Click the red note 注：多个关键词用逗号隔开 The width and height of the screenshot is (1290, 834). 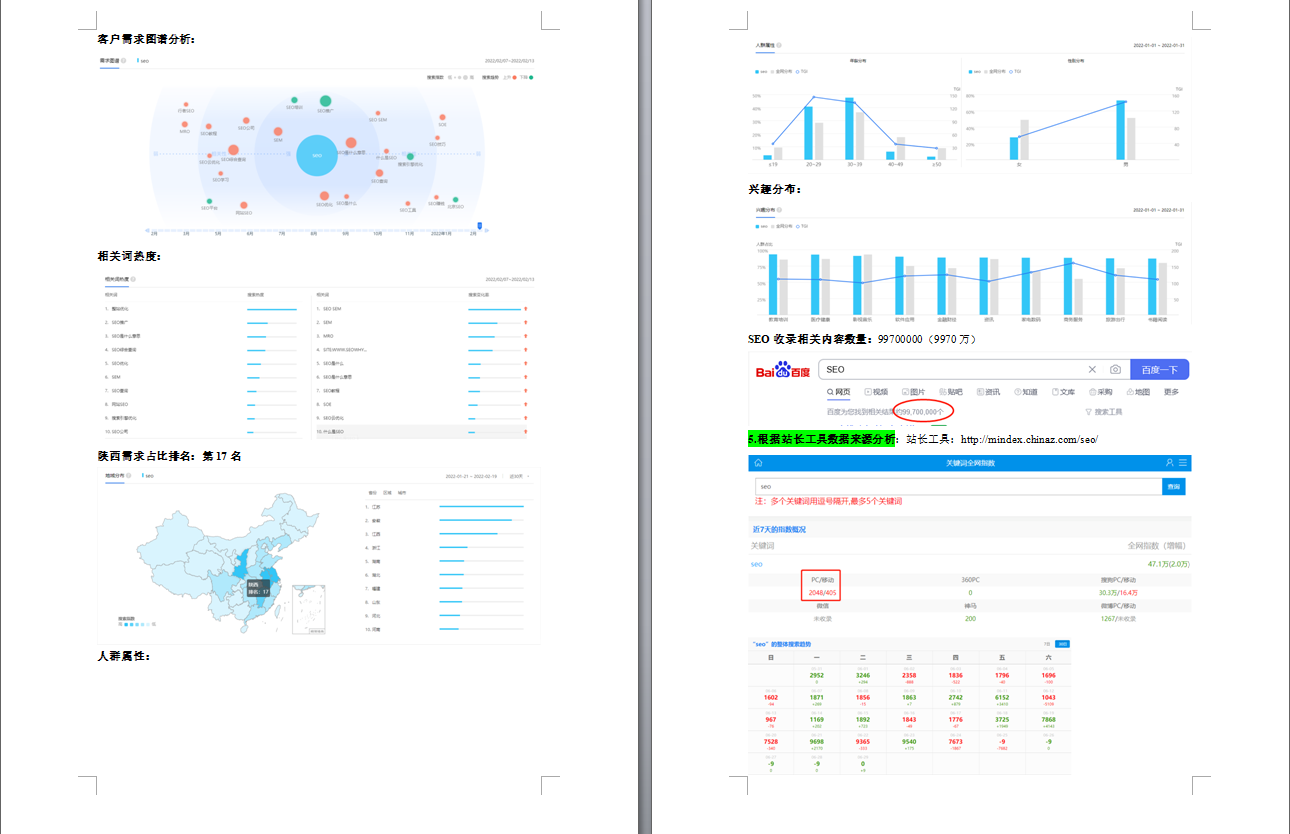point(829,501)
